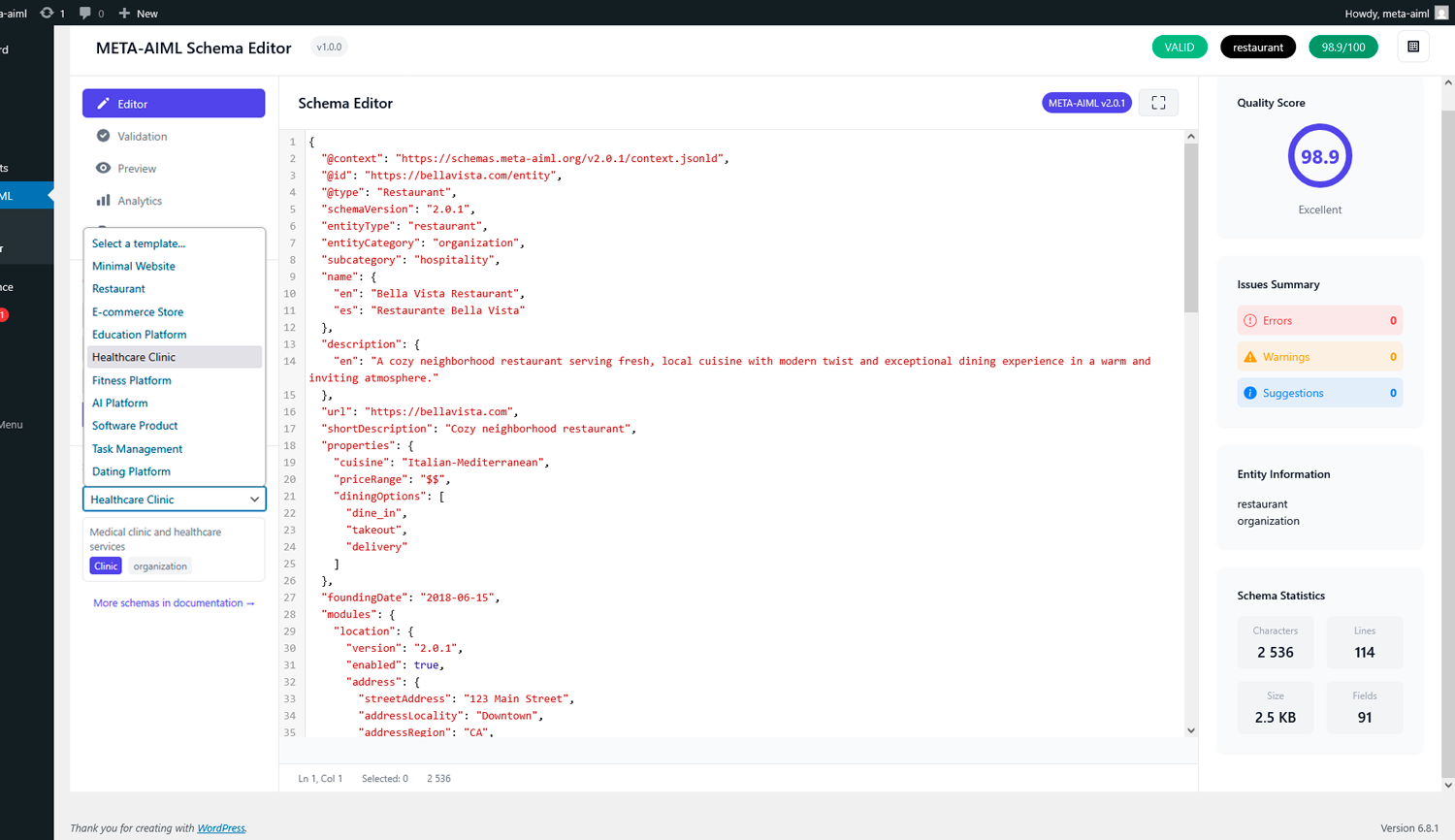Click the Warnings summary row
Image resolution: width=1455 pixels, height=840 pixels.
point(1320,357)
